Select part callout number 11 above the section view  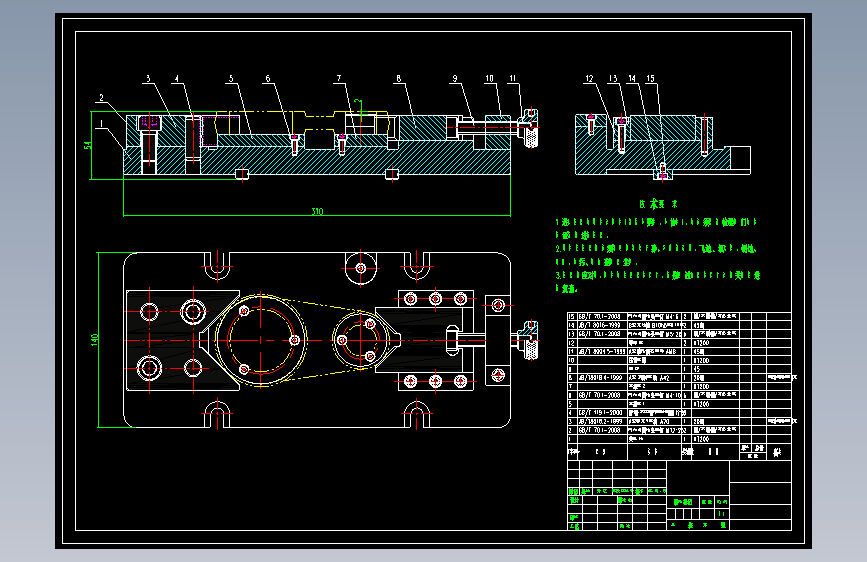(513, 79)
